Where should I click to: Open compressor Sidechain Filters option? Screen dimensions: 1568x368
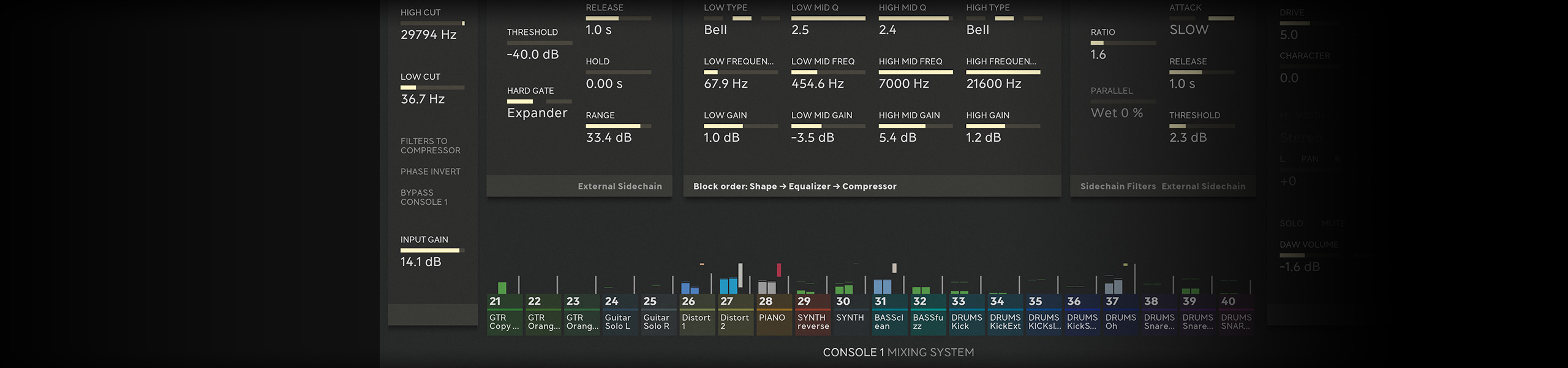pyautogui.click(x=1117, y=186)
